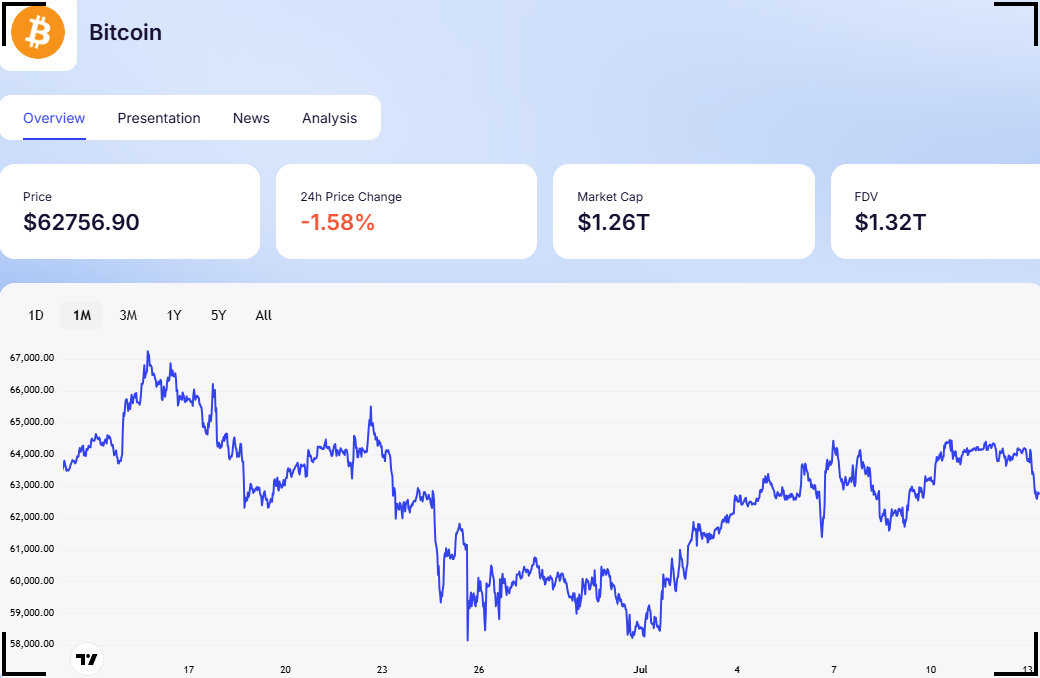Click the 62,000.00 axis label
The height and width of the screenshot is (678, 1040).
[32, 517]
